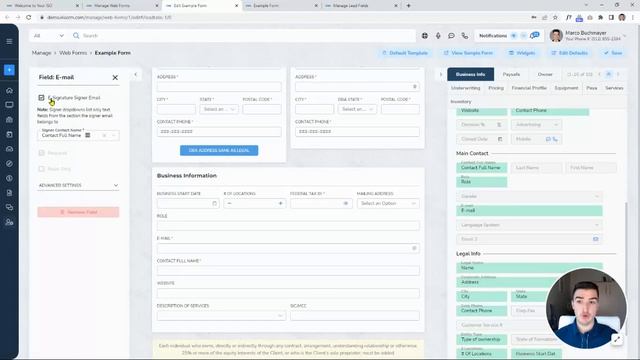Open the notifications message icon with badge
The image size is (640, 360).
coord(534,36)
